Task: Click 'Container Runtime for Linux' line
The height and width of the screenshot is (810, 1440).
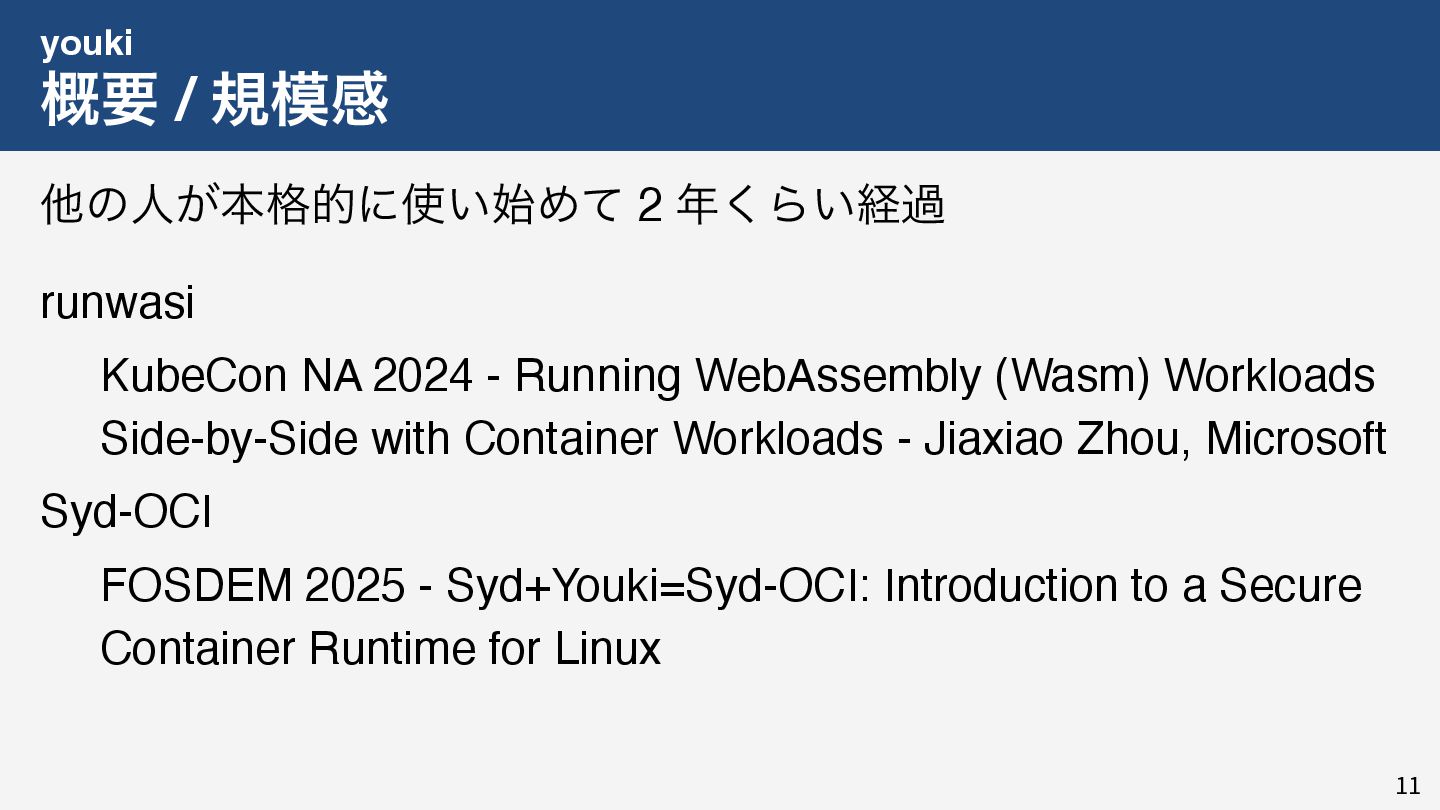Action: tap(380, 648)
